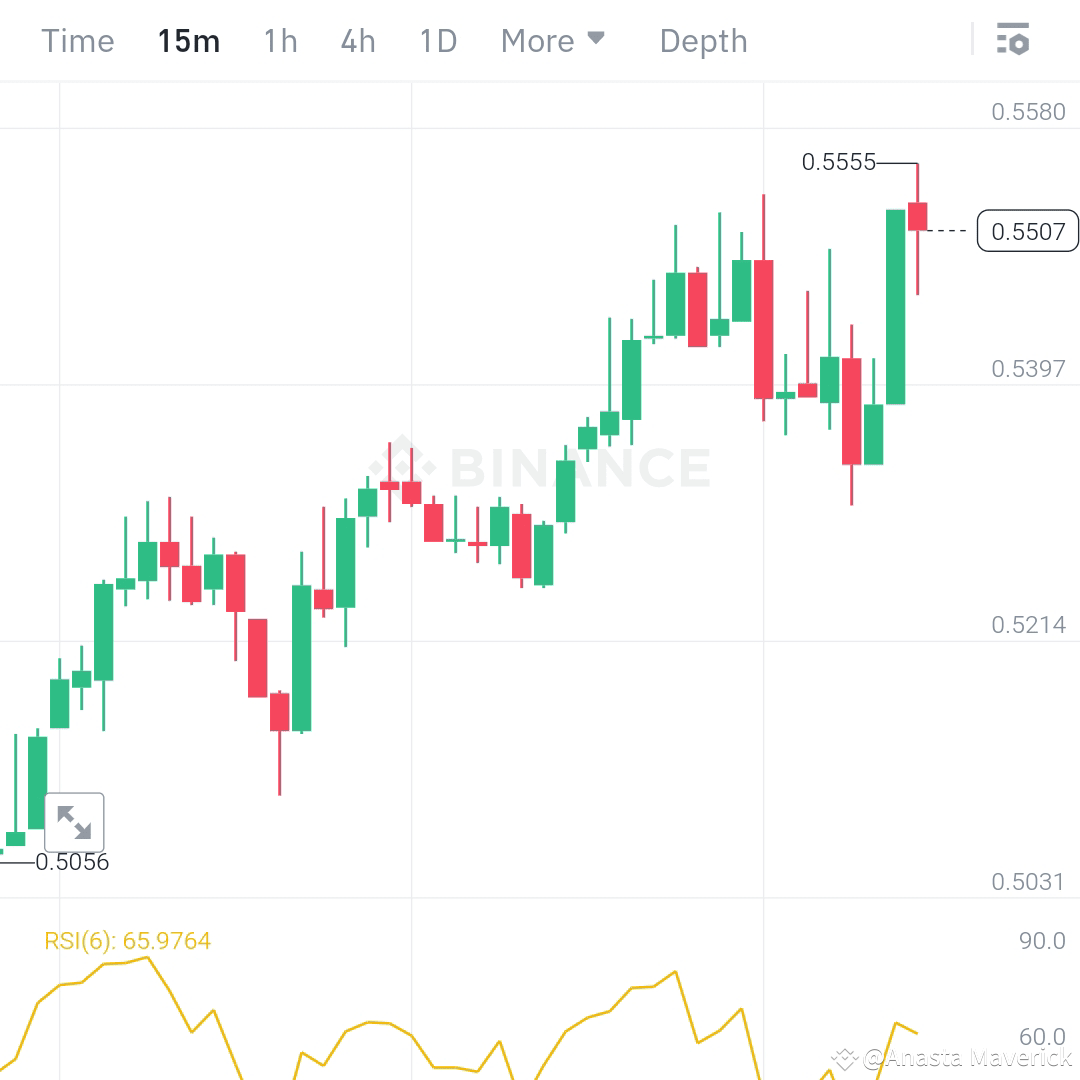1080x1080 pixels.
Task: Select the 4h candlestick interval
Action: click(x=357, y=40)
